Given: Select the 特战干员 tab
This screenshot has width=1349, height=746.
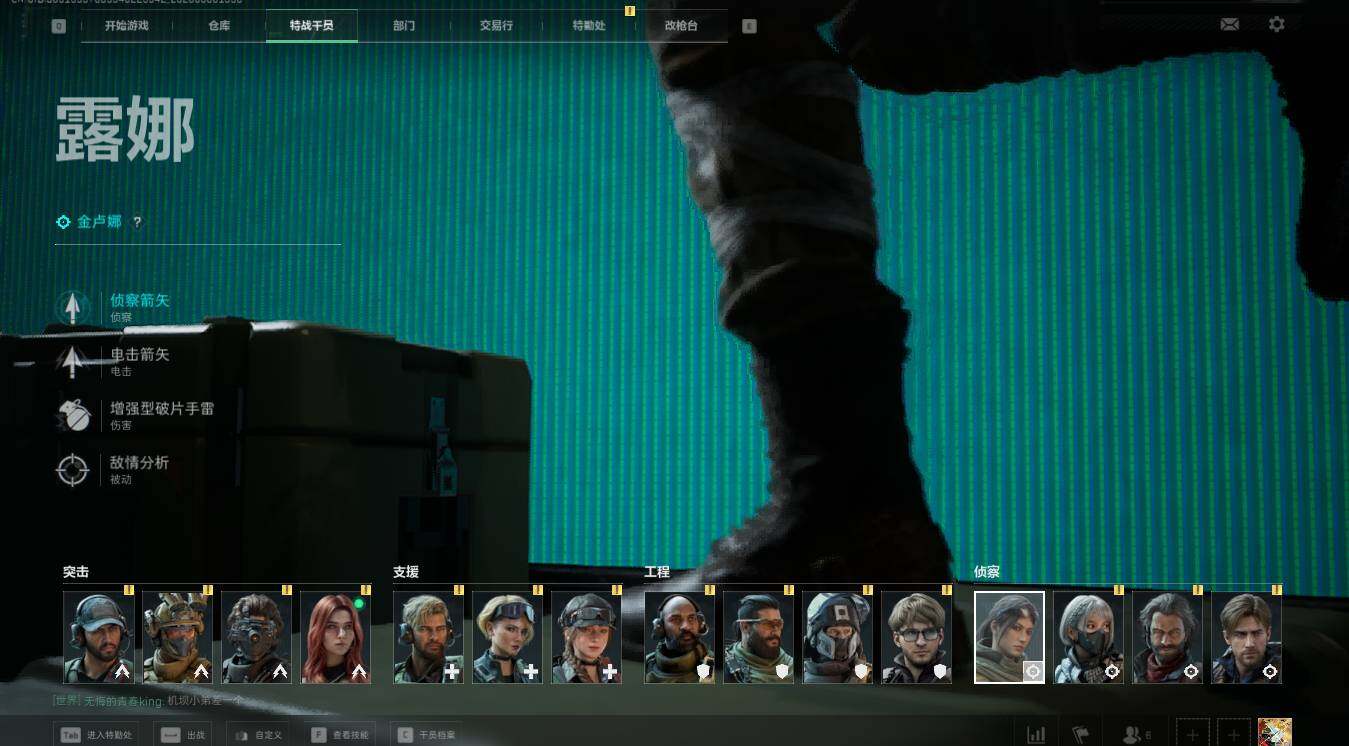Looking at the screenshot, I should (312, 26).
